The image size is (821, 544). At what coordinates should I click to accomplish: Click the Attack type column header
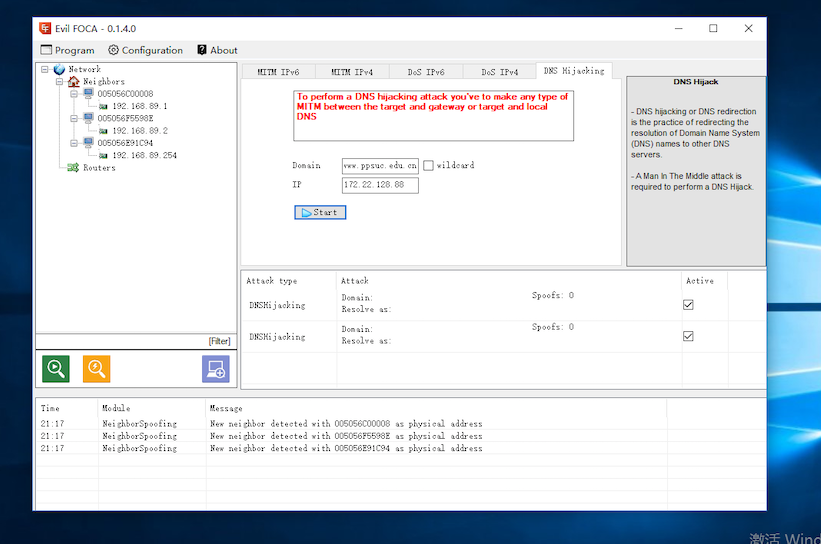click(x=289, y=281)
